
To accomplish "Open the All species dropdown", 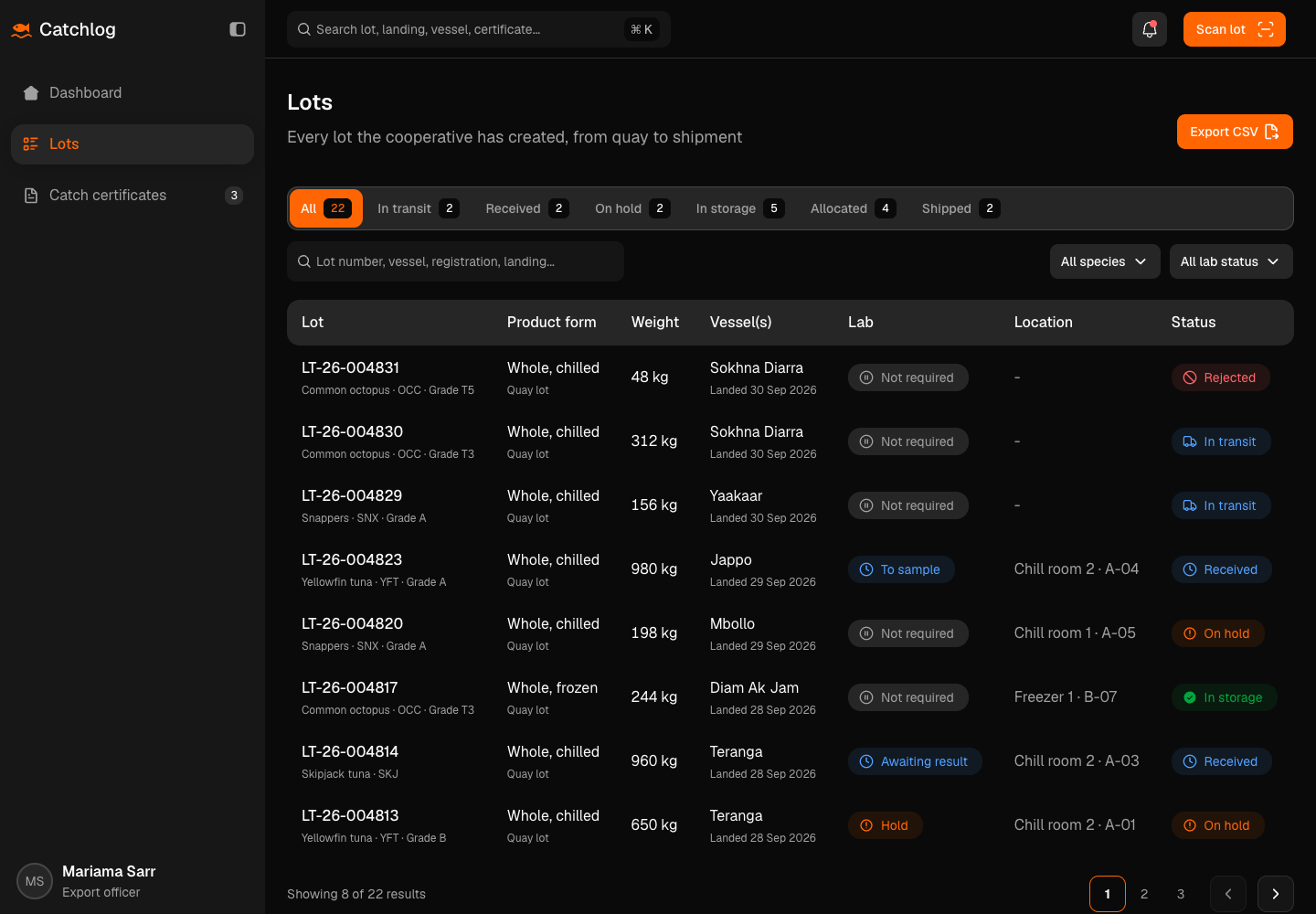I will click(1105, 261).
